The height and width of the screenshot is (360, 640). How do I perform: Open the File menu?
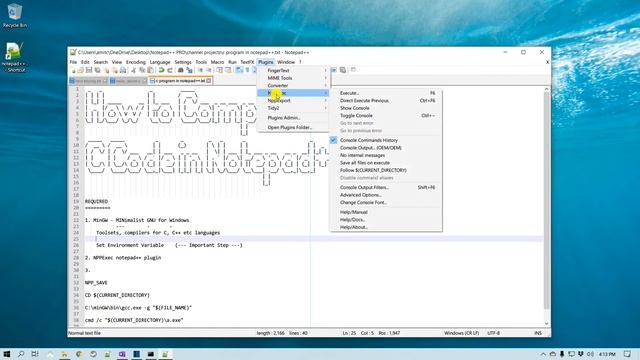coord(73,62)
